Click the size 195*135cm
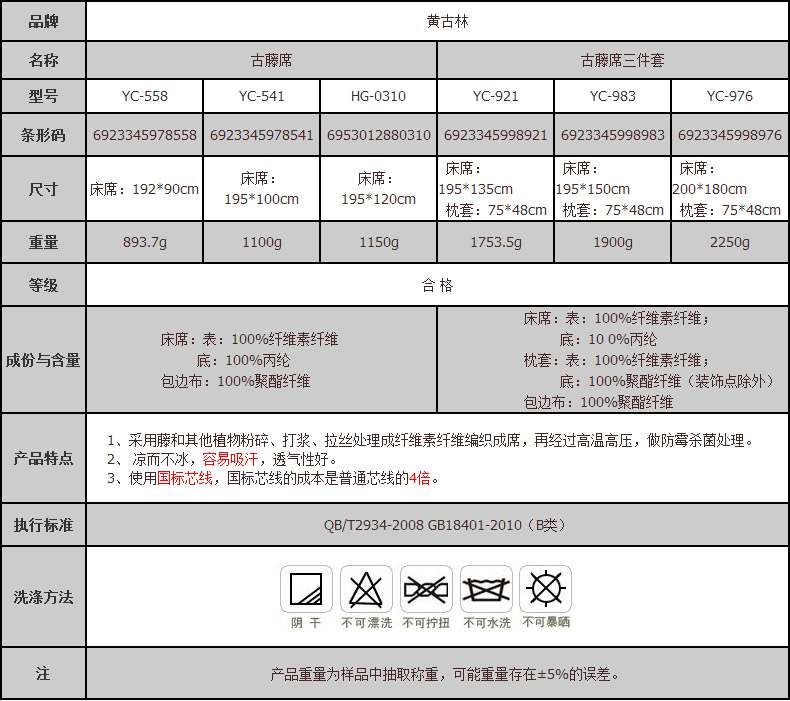This screenshot has width=790, height=701. click(476, 189)
